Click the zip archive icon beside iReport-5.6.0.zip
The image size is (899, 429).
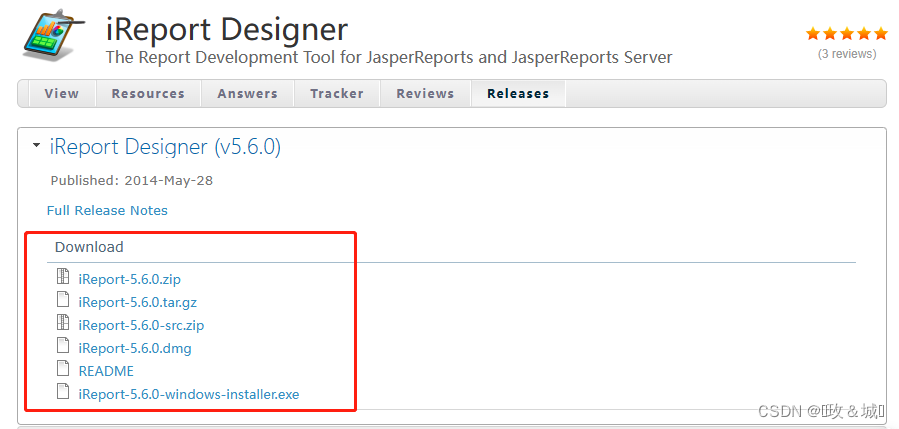63,276
